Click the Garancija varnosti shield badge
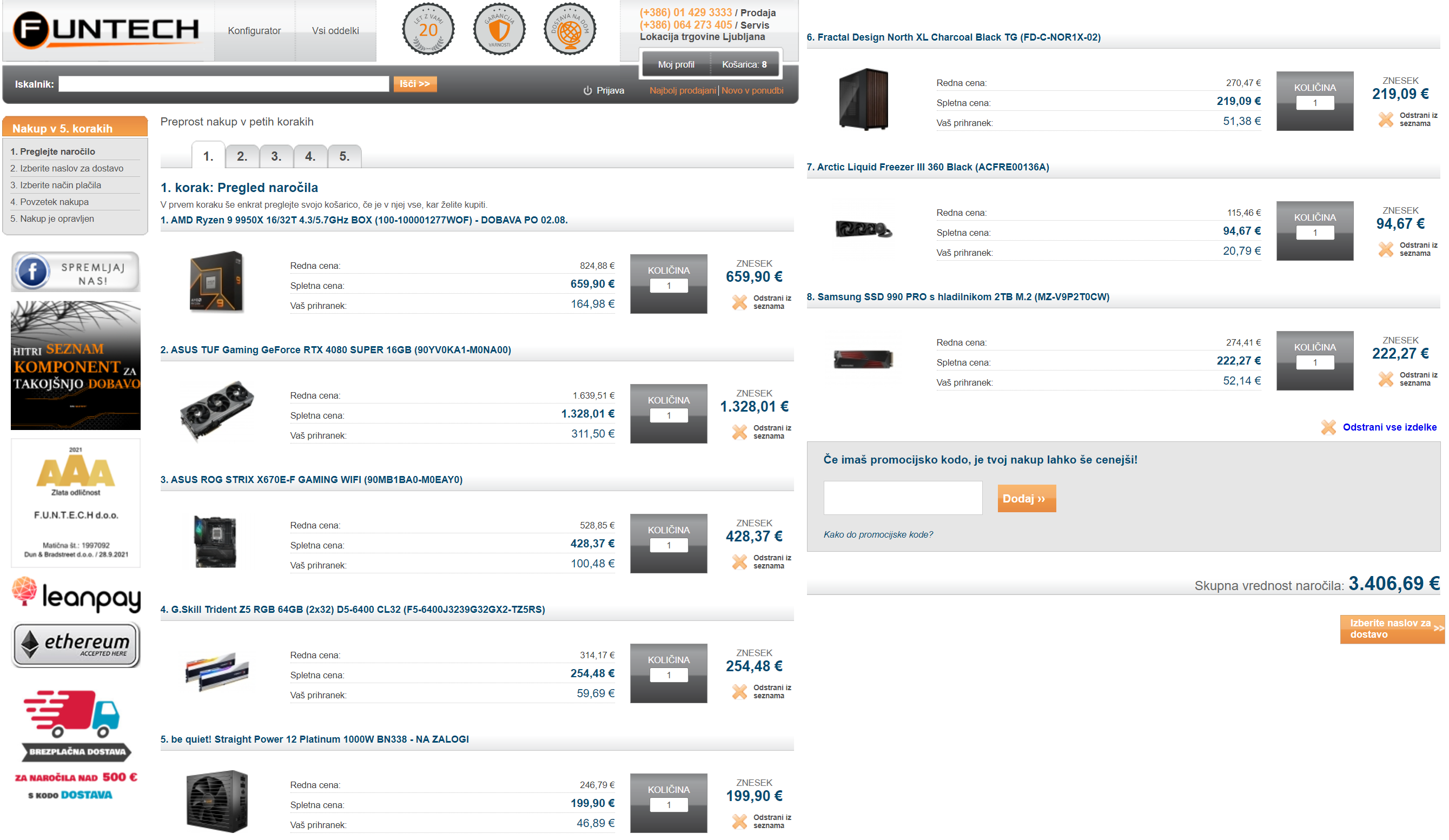Image resolution: width=1449 pixels, height=840 pixels. click(499, 29)
